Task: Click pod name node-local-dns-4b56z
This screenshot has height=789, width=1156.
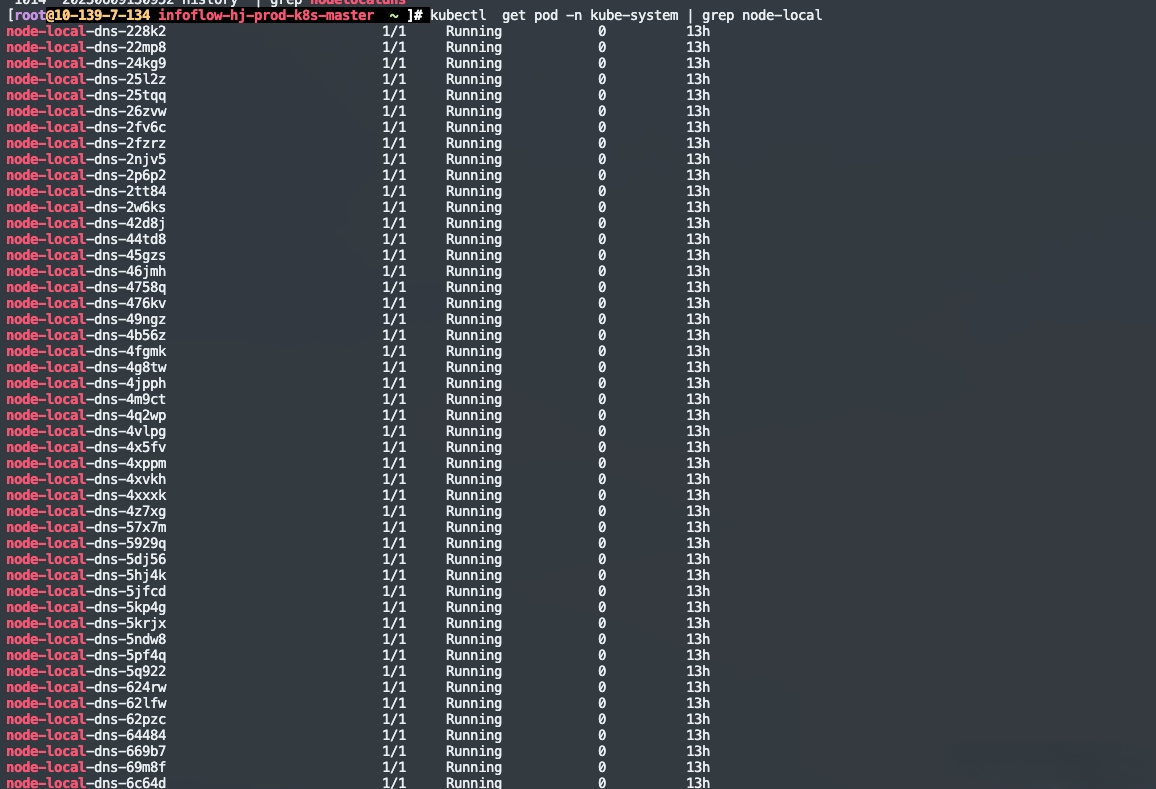Action: pyautogui.click(x=86, y=336)
